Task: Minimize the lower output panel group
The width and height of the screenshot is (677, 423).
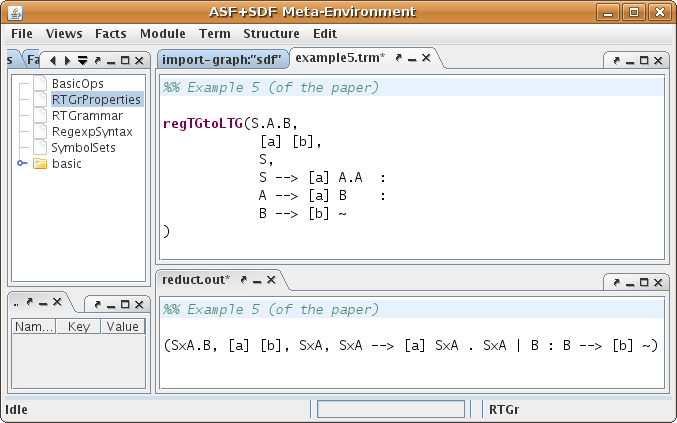Action: point(630,283)
